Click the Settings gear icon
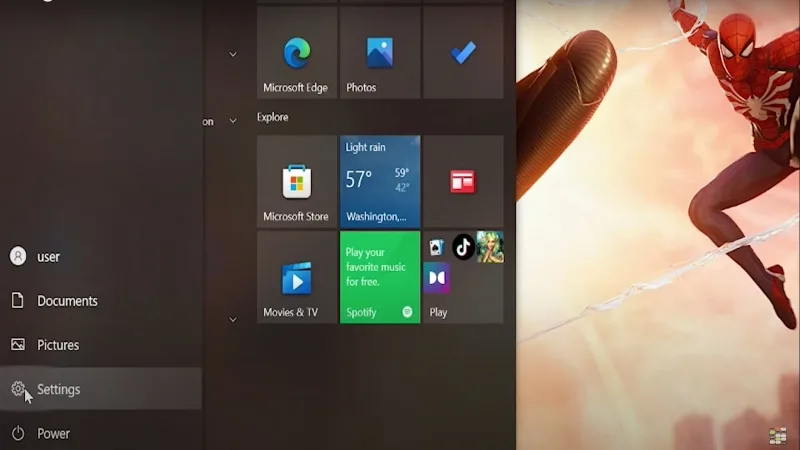This screenshot has width=800, height=450. [x=18, y=389]
